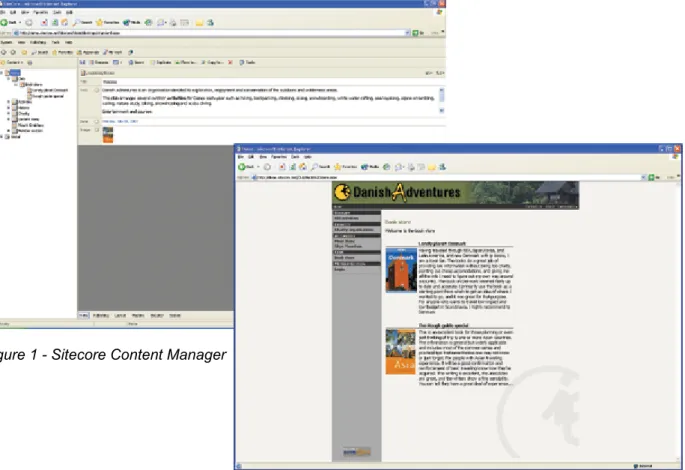Click Lonely planet Denmark book cover

(401, 270)
